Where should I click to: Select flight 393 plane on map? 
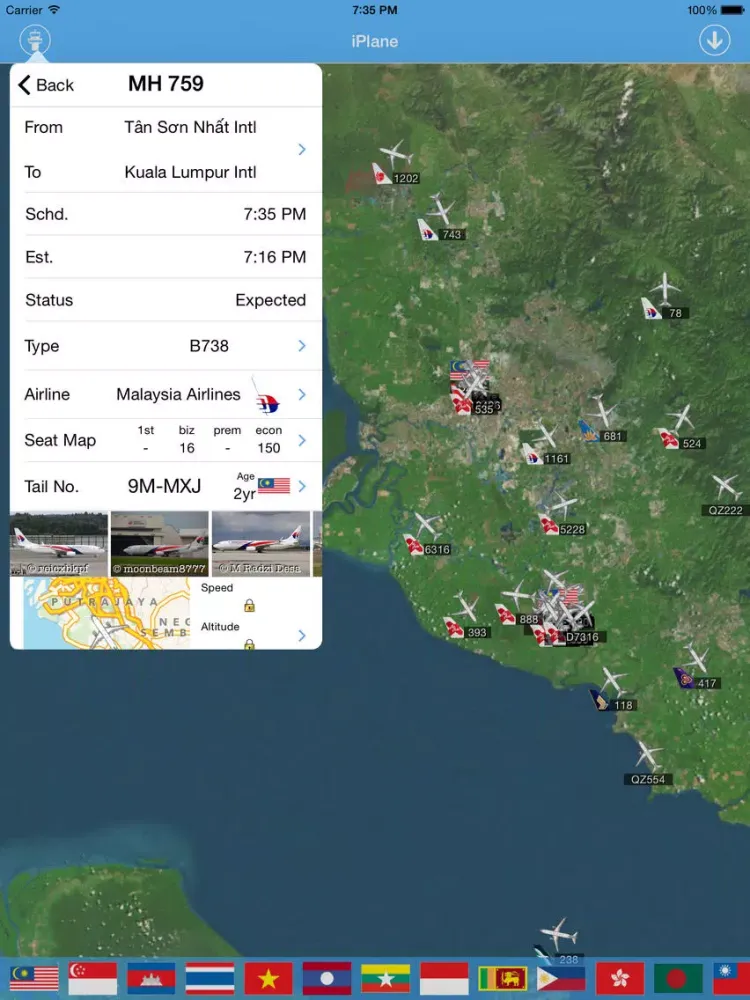pos(466,606)
